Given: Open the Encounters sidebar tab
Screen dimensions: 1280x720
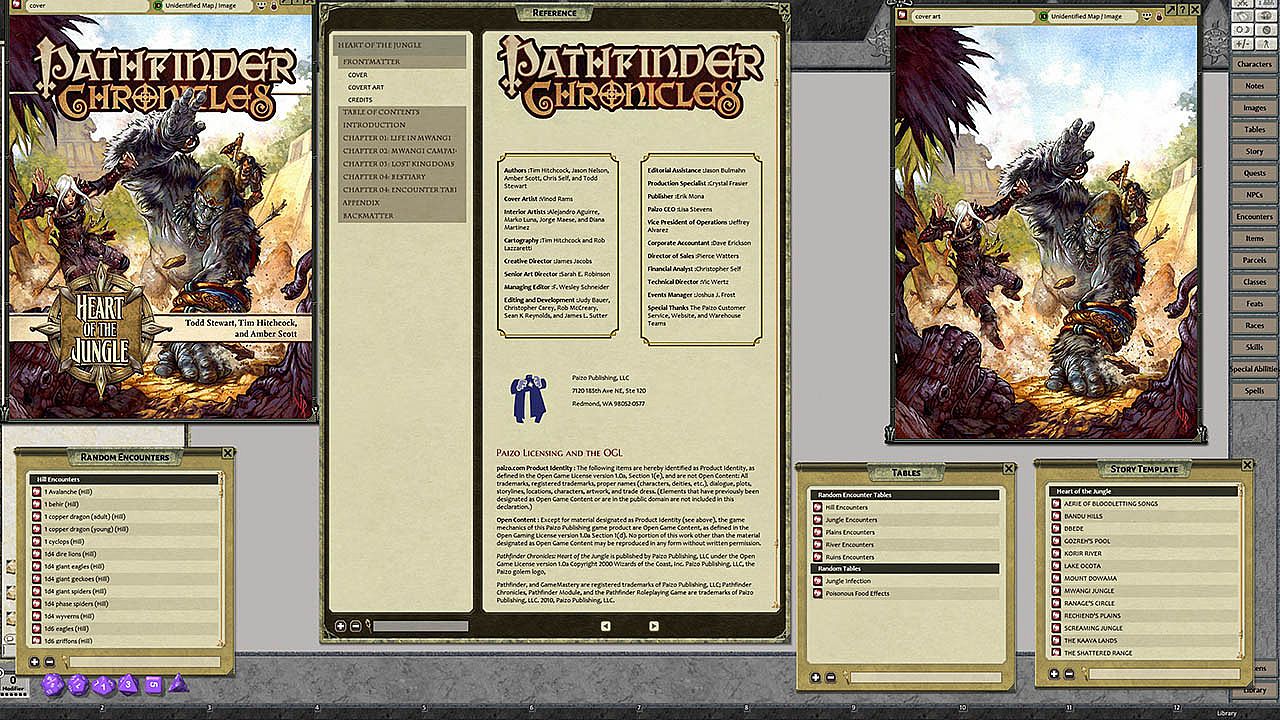Looking at the screenshot, I should tap(1254, 216).
